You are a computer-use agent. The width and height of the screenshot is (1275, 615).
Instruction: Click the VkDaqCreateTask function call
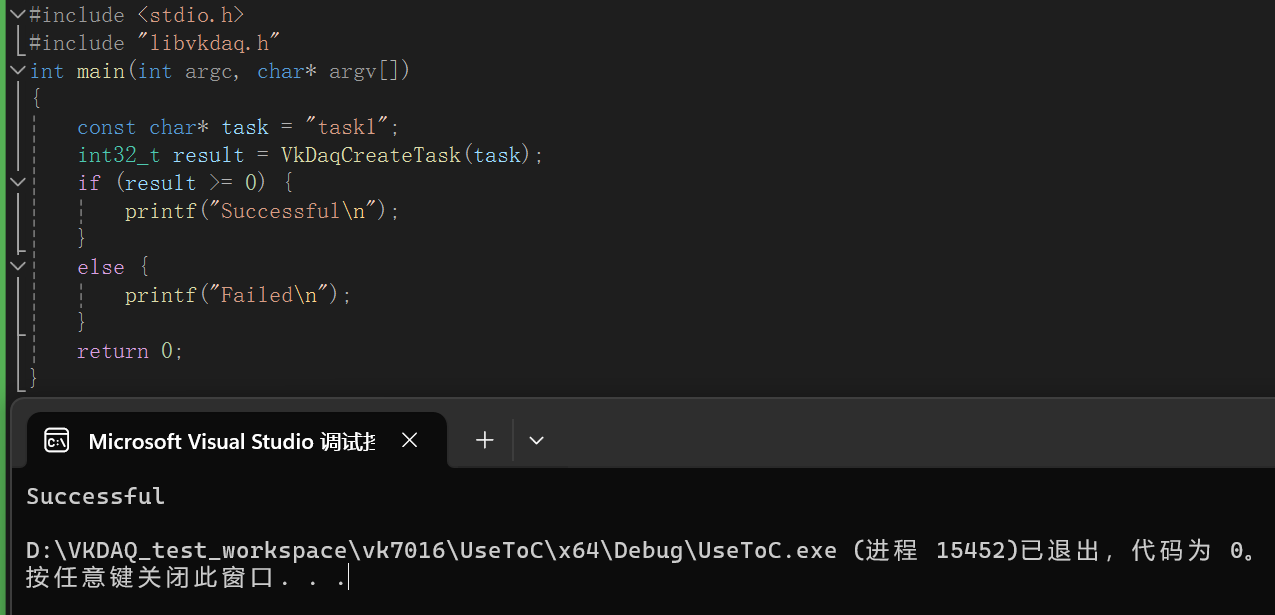(371, 155)
